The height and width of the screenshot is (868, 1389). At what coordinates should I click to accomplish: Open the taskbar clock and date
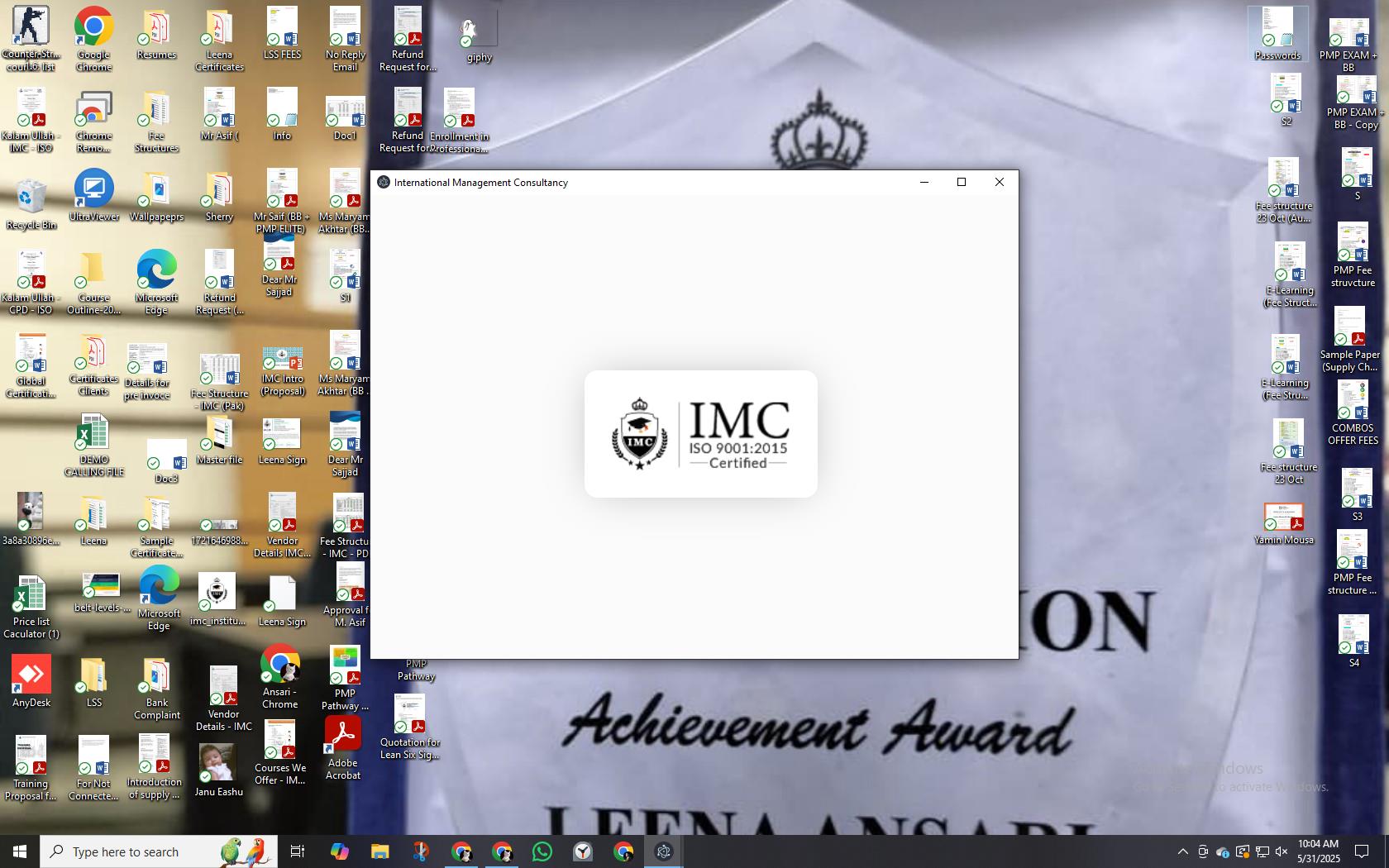[1318, 851]
